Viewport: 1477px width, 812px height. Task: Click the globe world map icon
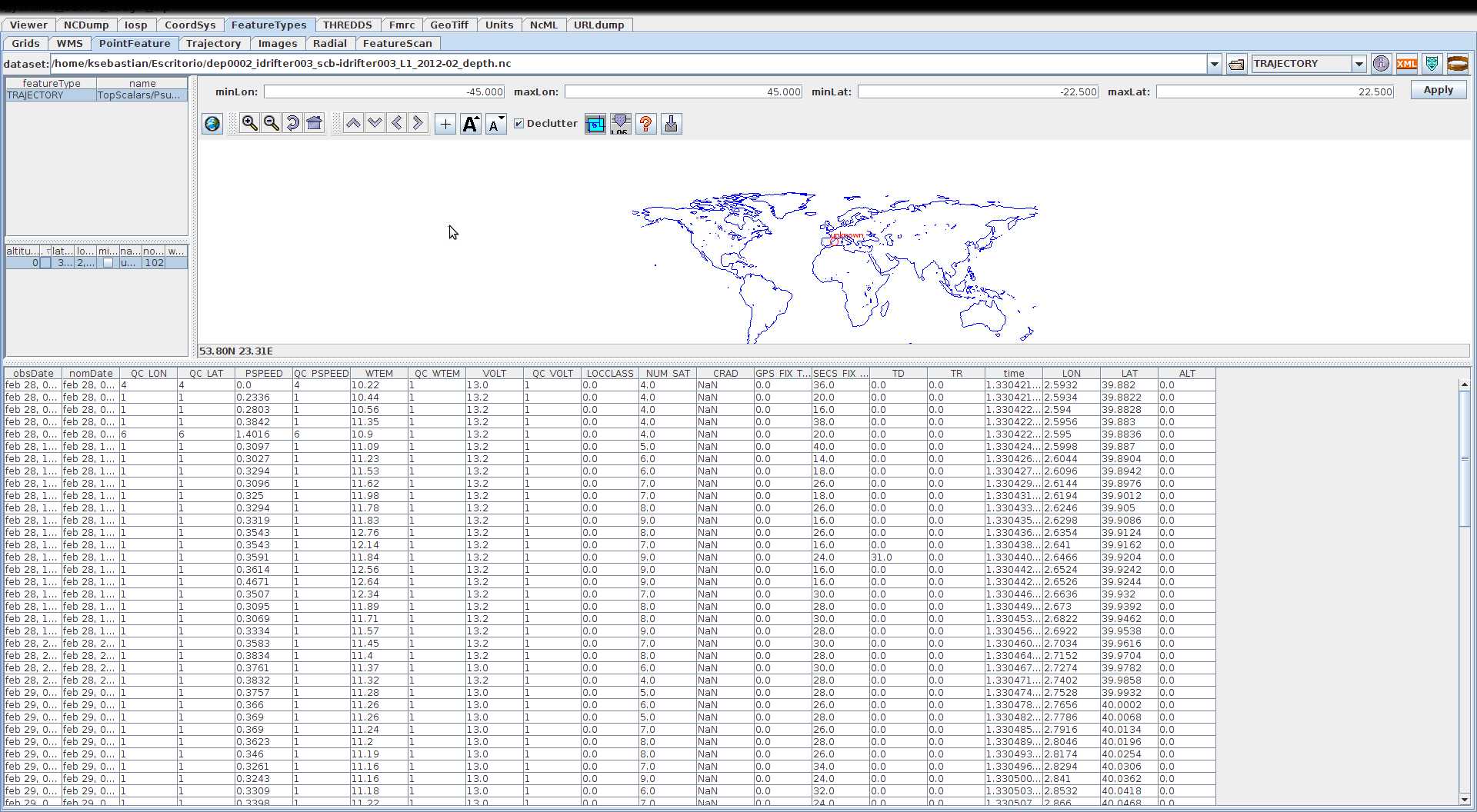pos(212,123)
